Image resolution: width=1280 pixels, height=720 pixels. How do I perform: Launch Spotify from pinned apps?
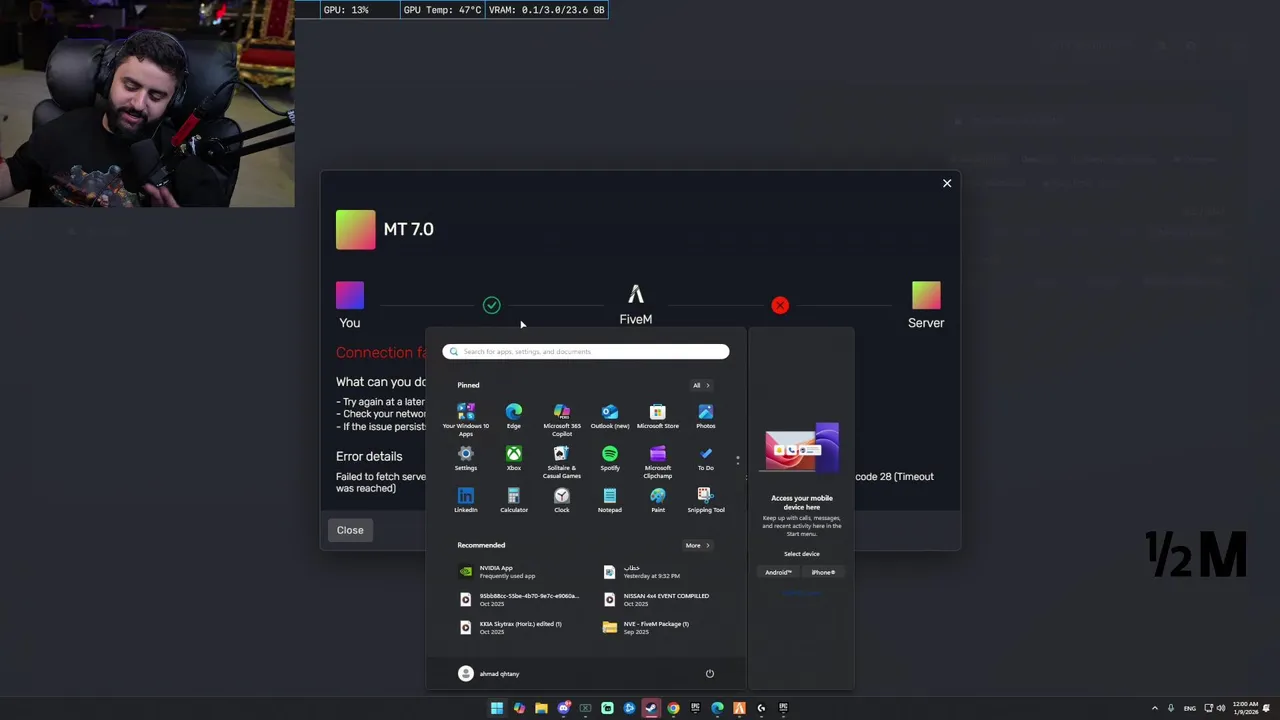coord(610,458)
